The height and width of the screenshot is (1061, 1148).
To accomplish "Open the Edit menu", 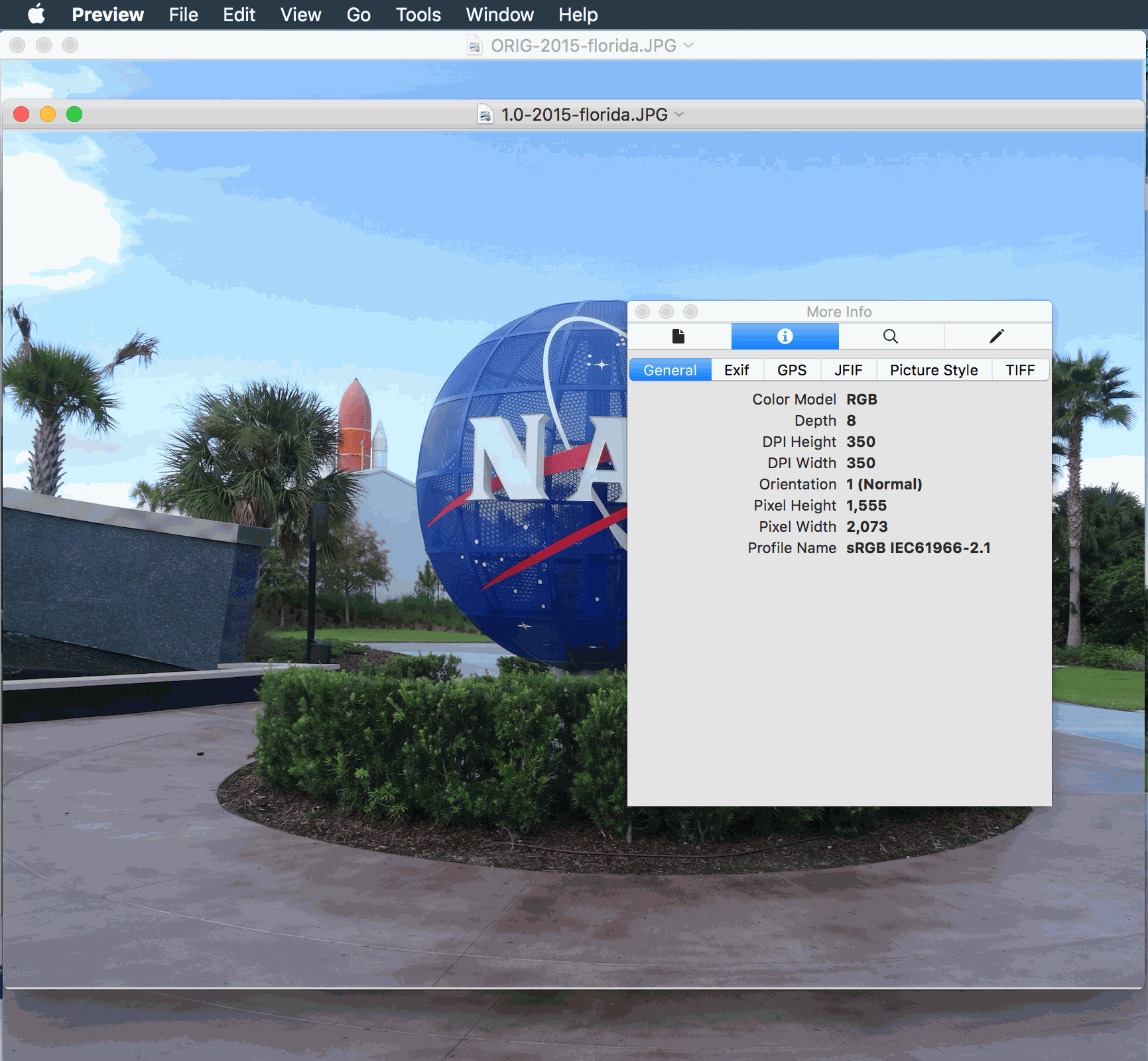I will pos(239,15).
